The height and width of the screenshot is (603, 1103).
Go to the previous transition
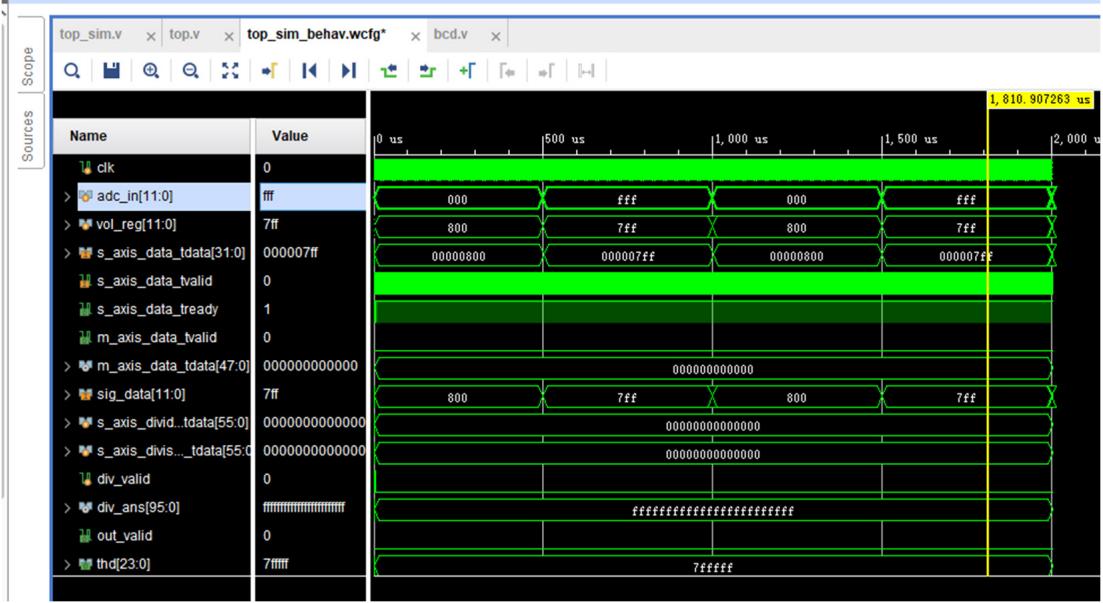[x=390, y=71]
